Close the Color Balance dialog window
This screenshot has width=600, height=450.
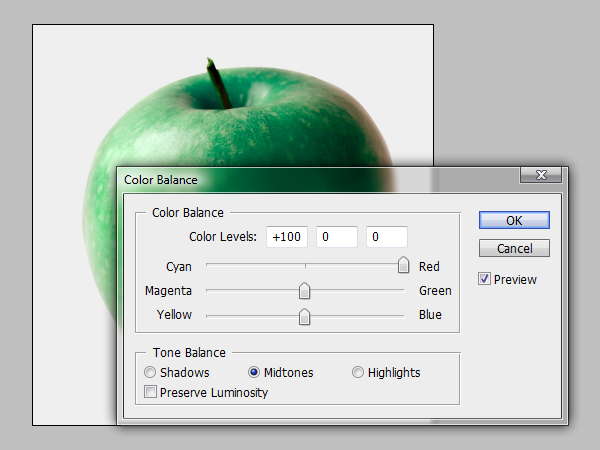coord(541,175)
